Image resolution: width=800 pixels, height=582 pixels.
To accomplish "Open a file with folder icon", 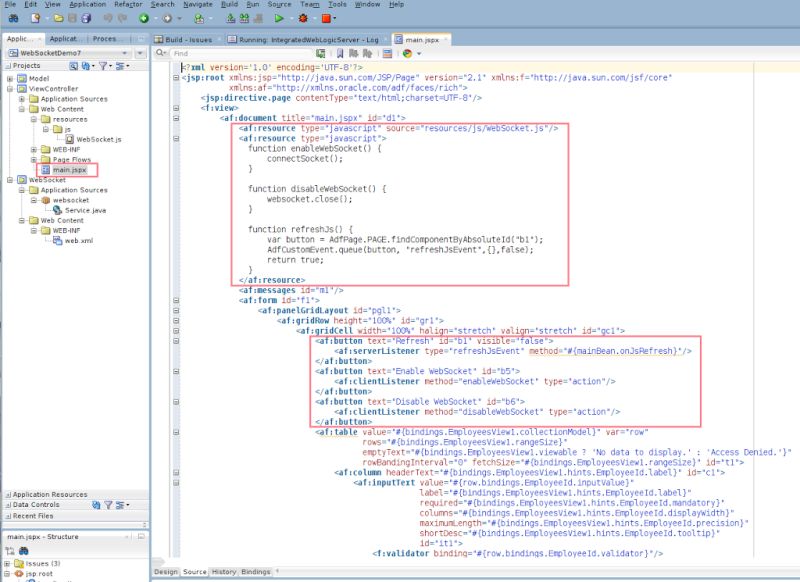I will [x=59, y=18].
